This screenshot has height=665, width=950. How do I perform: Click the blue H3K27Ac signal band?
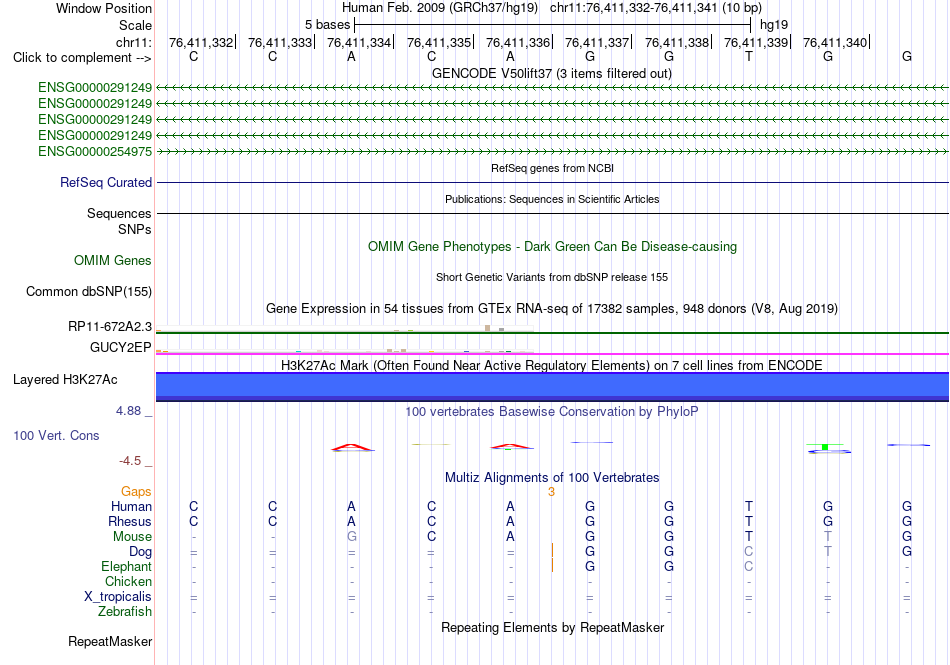coord(552,386)
